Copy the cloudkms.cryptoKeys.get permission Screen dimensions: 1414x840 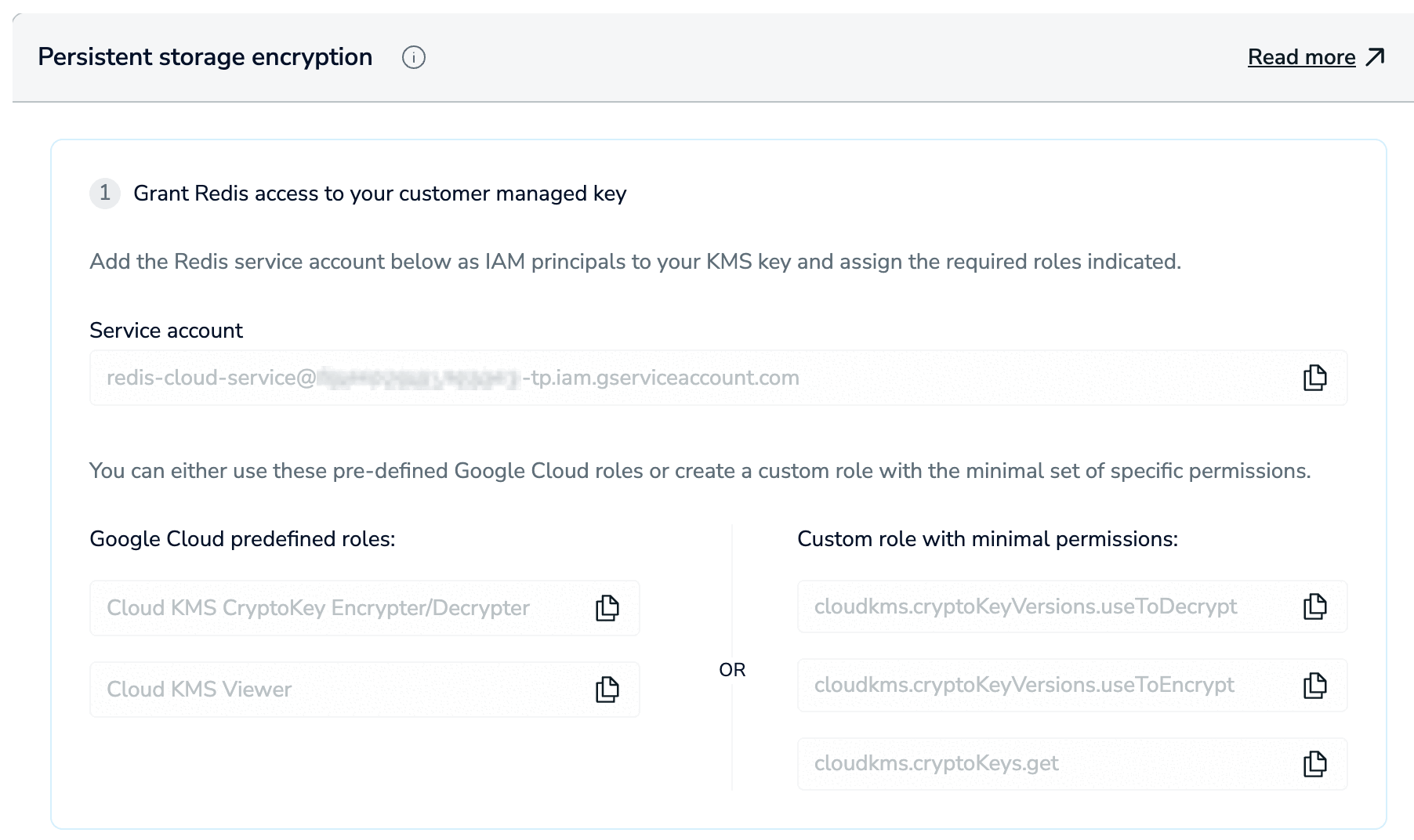1314,763
